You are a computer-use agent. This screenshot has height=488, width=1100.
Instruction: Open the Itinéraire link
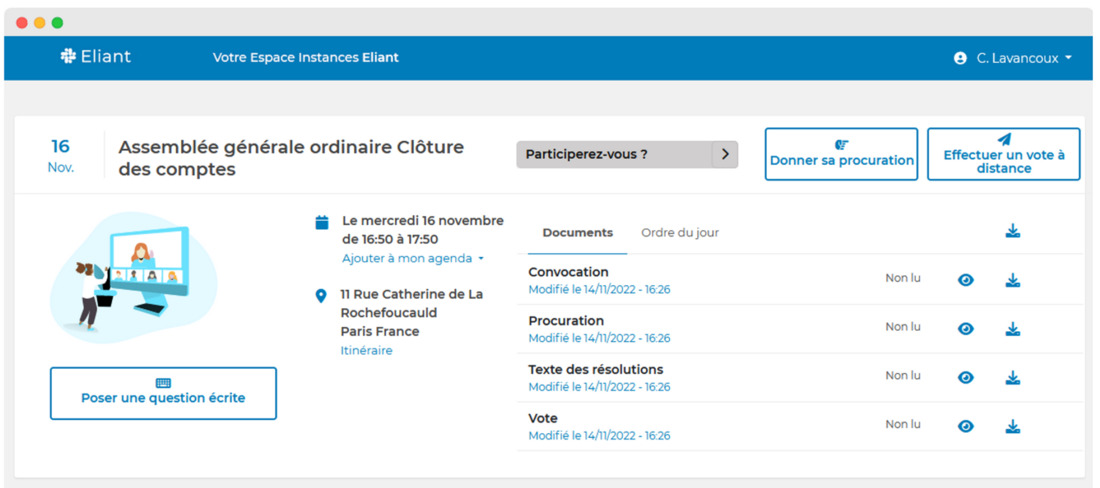[366, 351]
